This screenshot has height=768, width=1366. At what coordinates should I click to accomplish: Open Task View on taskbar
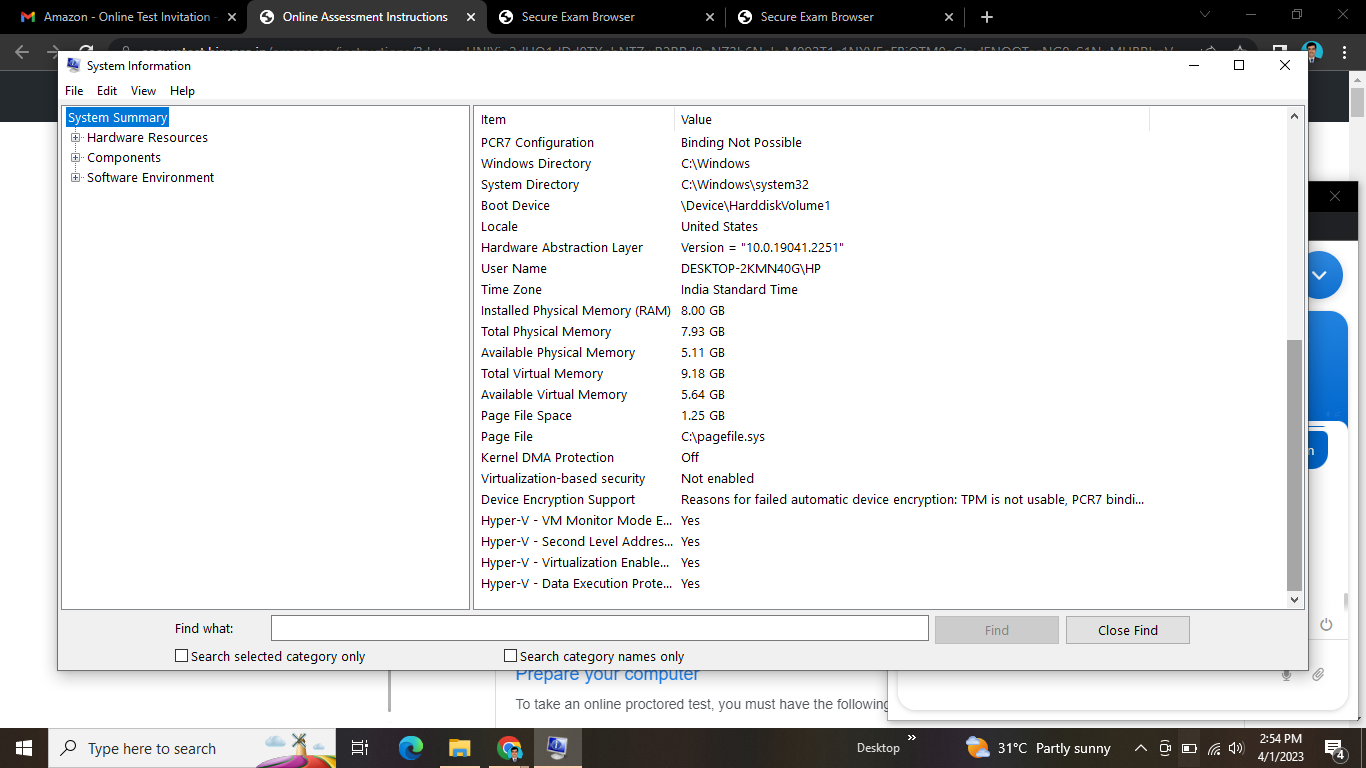pyautogui.click(x=360, y=748)
